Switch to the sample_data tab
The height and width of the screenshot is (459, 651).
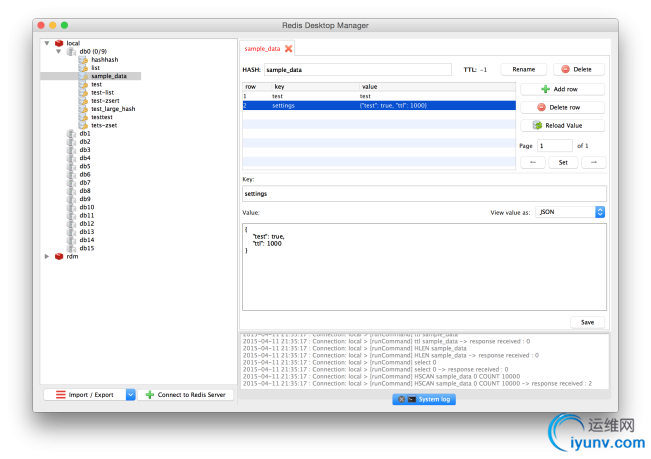[x=262, y=49]
